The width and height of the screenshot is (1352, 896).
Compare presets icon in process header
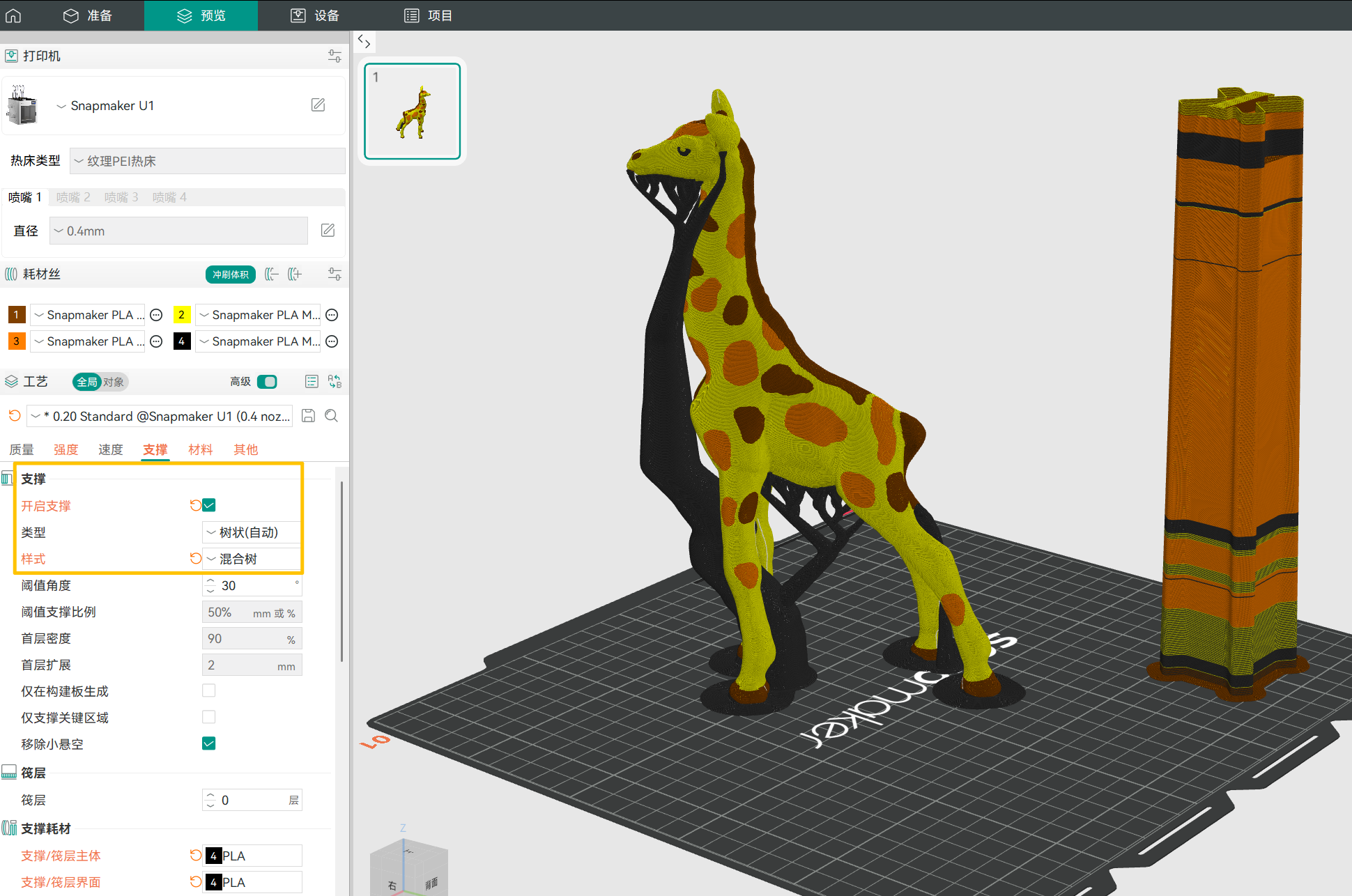coord(335,382)
